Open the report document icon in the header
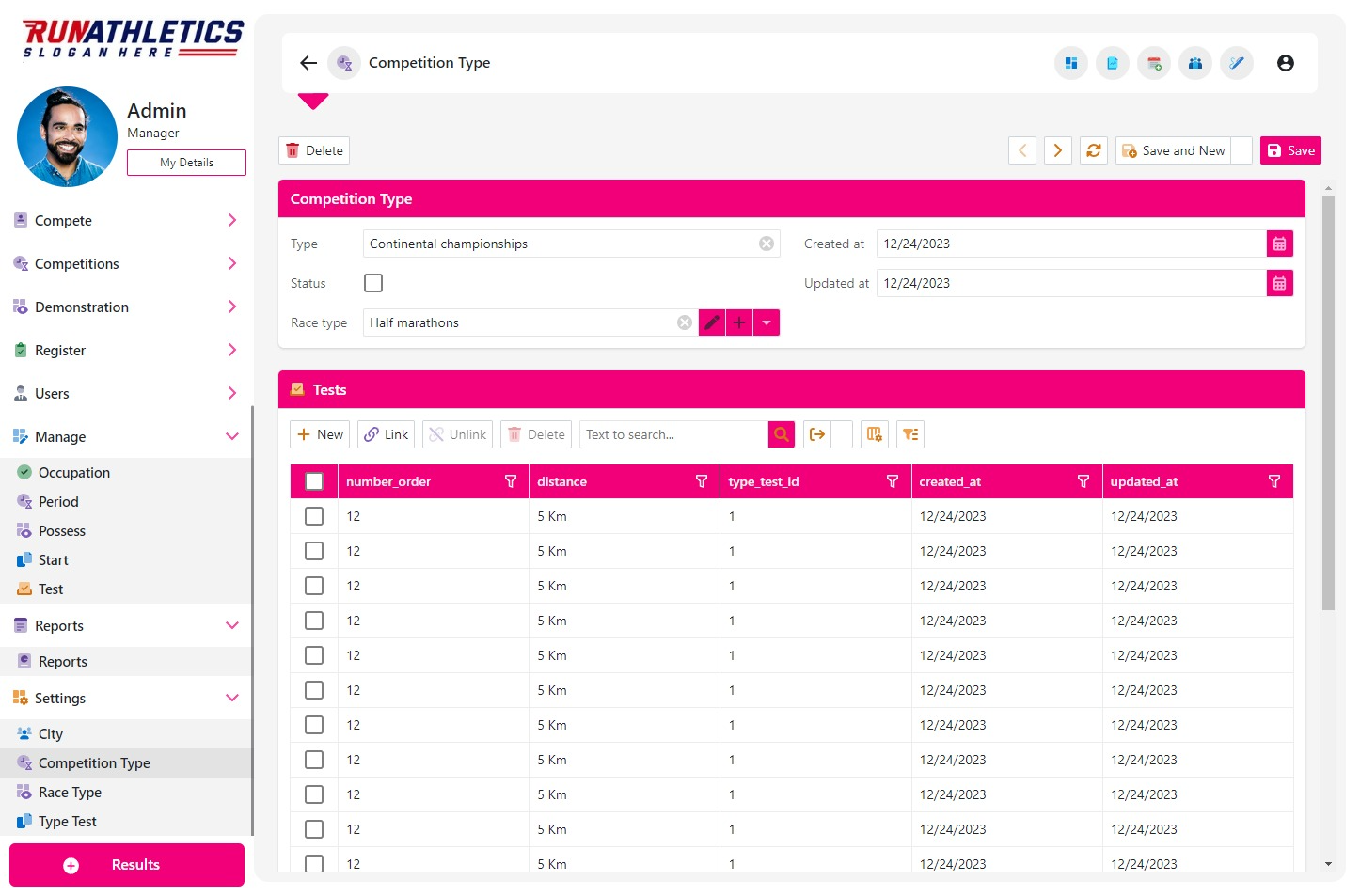The width and height of the screenshot is (1360, 896). (1113, 63)
